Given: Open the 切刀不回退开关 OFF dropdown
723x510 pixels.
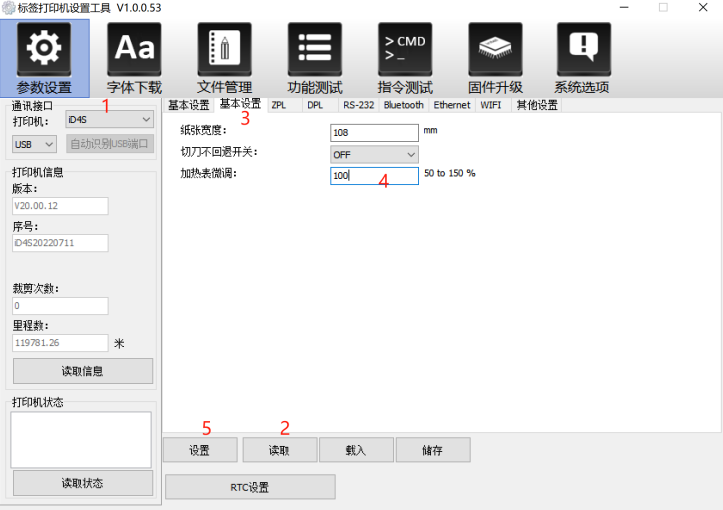Looking at the screenshot, I should (x=374, y=154).
